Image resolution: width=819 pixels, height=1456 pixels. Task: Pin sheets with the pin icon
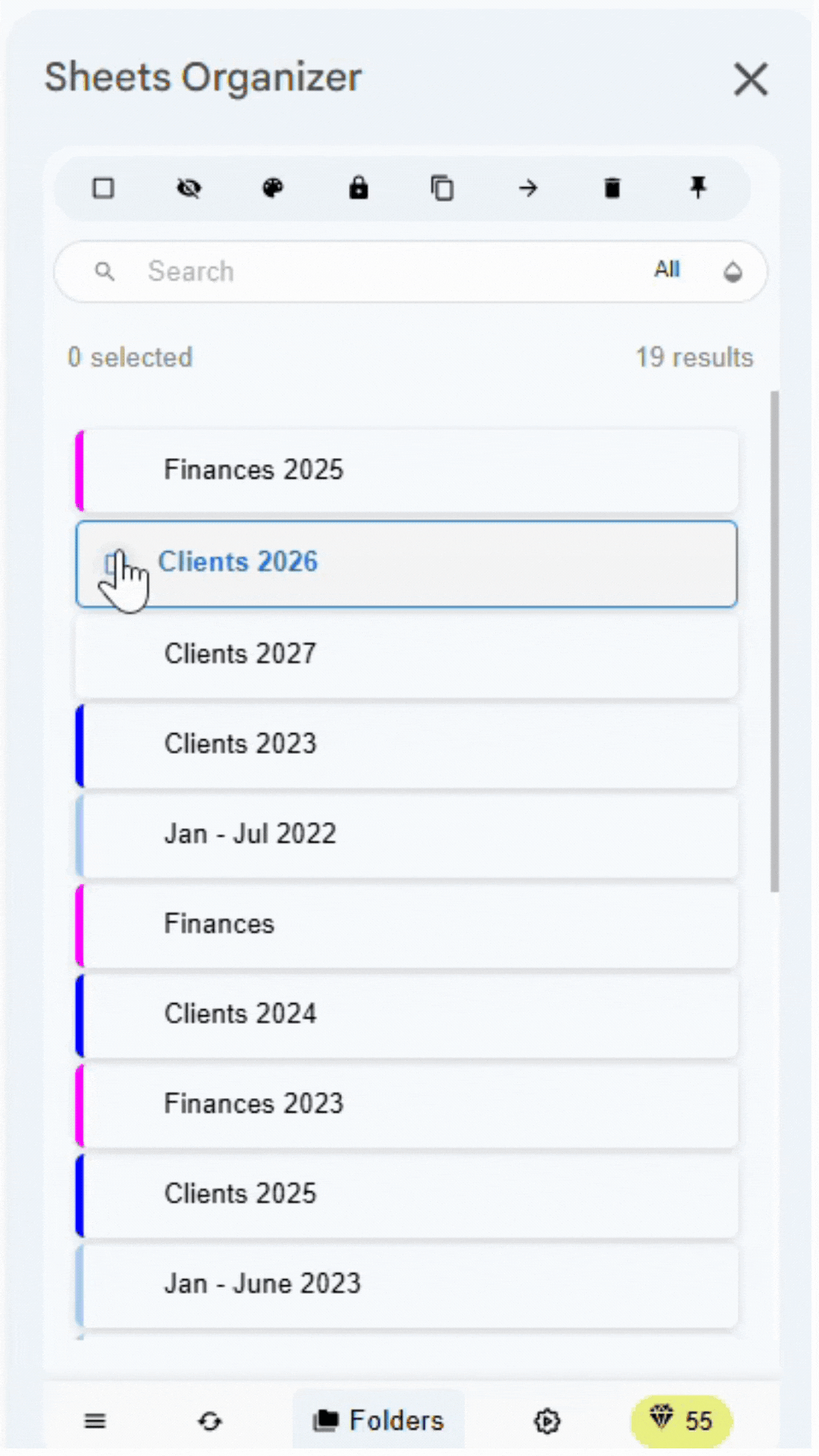coord(698,188)
